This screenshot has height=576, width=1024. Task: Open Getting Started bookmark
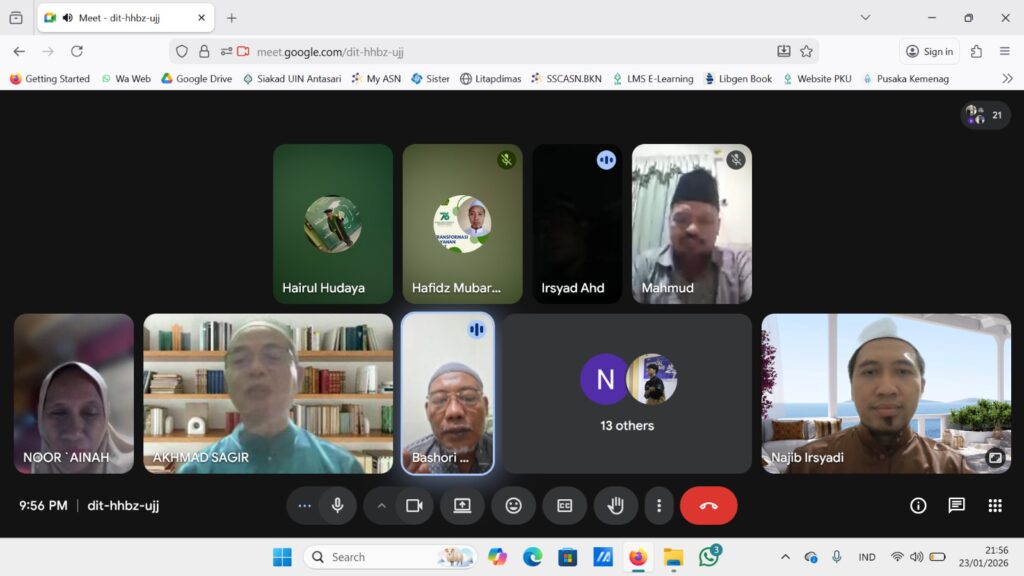[50, 78]
